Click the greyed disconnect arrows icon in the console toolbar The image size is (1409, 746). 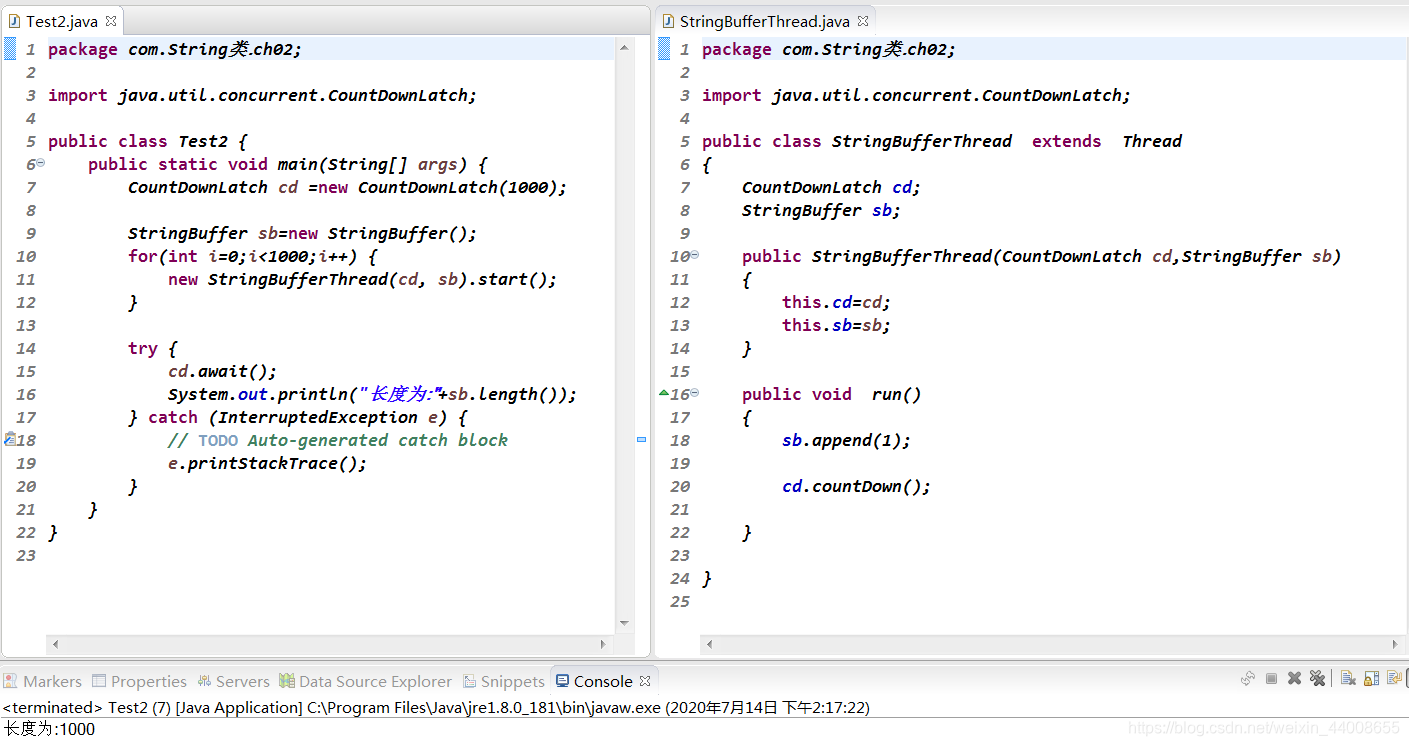pyautogui.click(x=1248, y=678)
